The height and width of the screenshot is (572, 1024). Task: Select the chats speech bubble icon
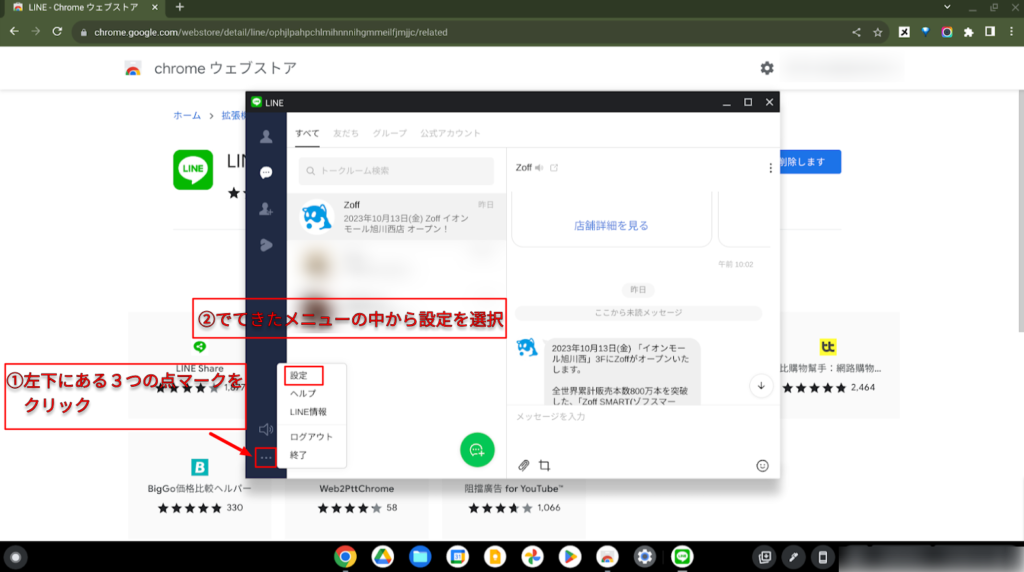pos(266,173)
